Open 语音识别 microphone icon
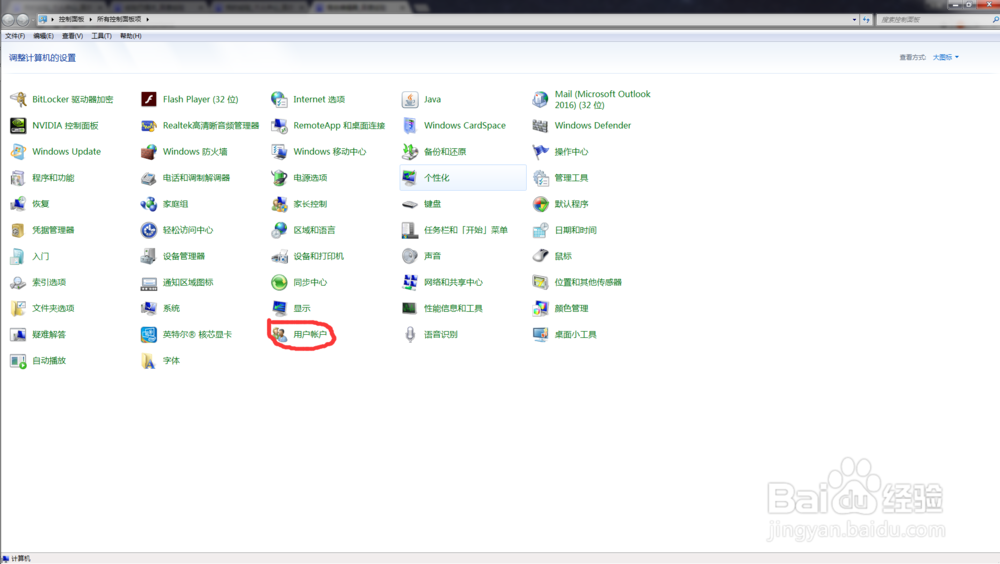This screenshot has width=1000, height=564. pyautogui.click(x=409, y=334)
